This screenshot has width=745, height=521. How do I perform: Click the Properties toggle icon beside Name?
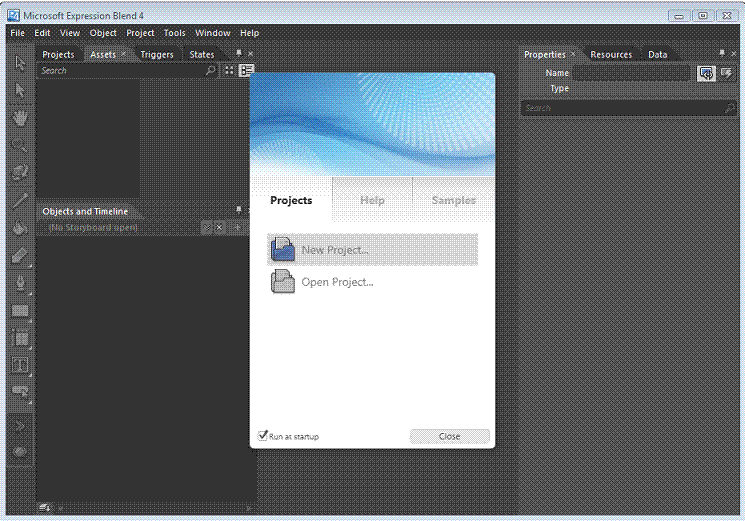click(706, 73)
